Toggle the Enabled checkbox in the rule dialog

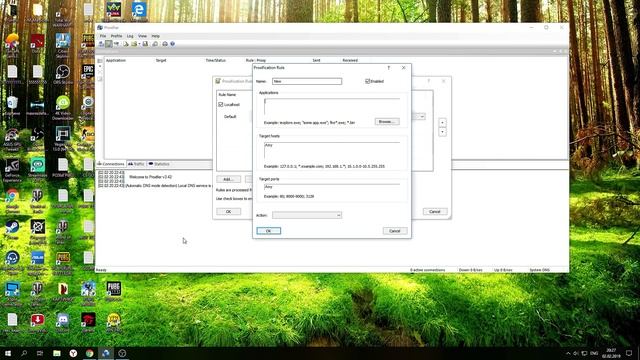click(368, 81)
